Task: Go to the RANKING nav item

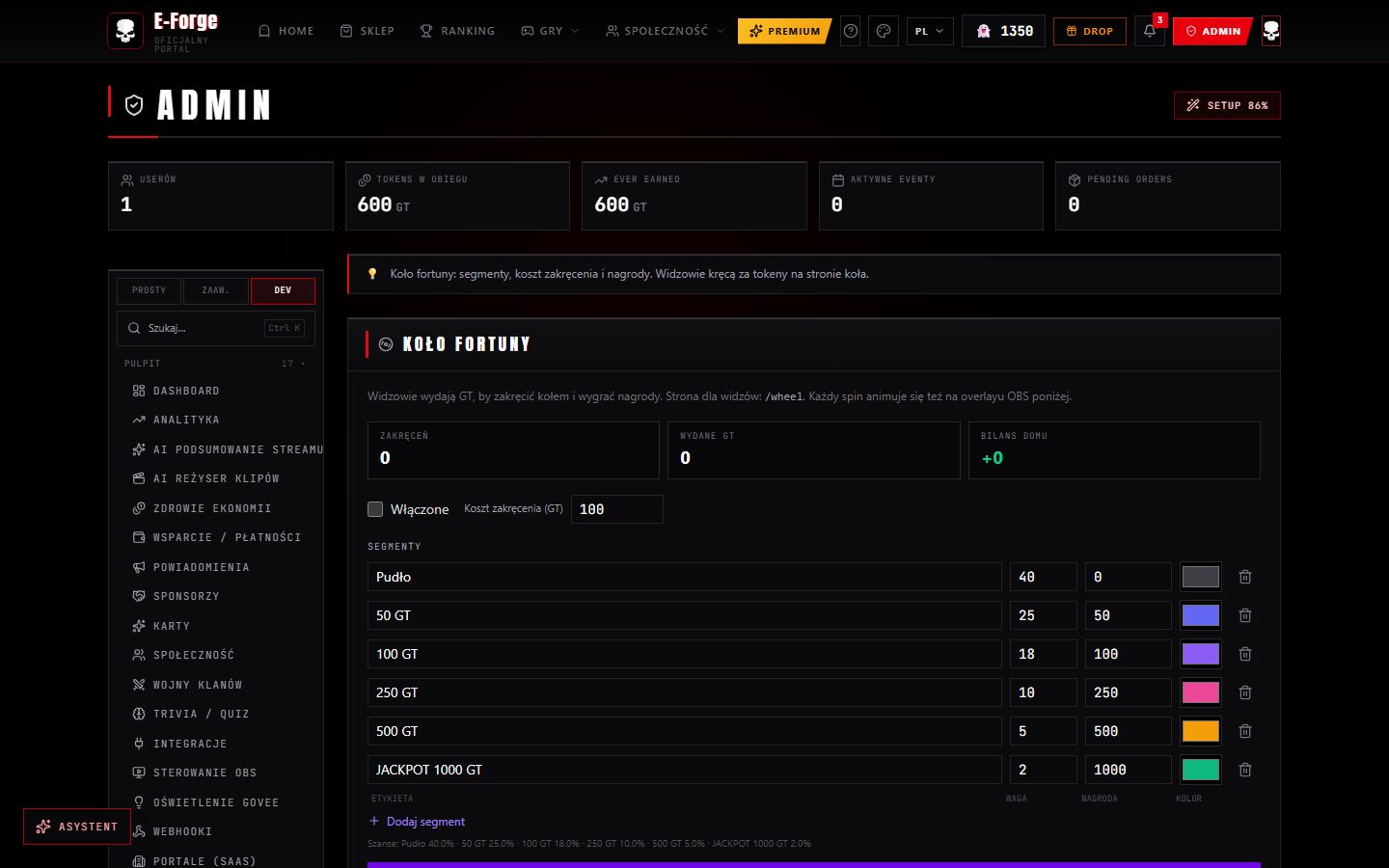Action: pos(457,31)
